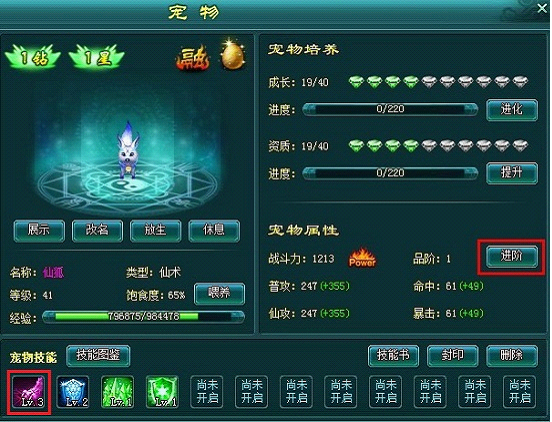Open the 技能图鉴 skill catalog

98,356
